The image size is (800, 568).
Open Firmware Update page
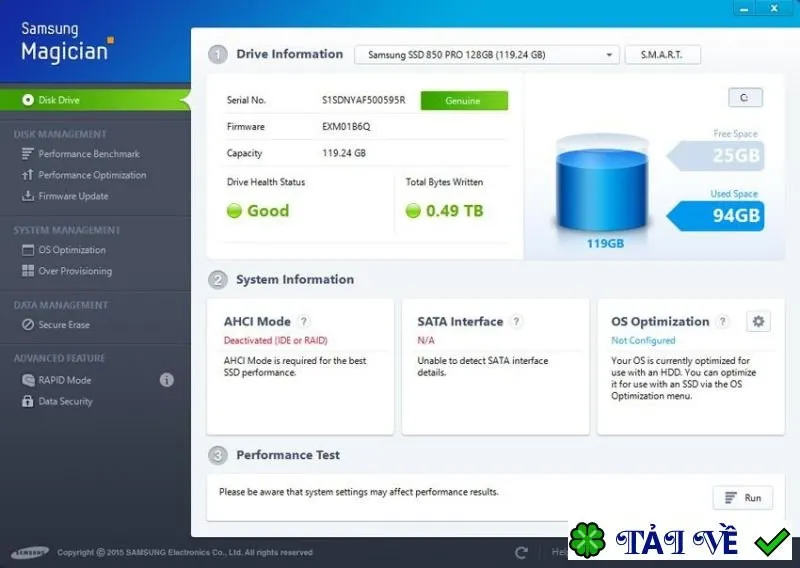(73, 196)
